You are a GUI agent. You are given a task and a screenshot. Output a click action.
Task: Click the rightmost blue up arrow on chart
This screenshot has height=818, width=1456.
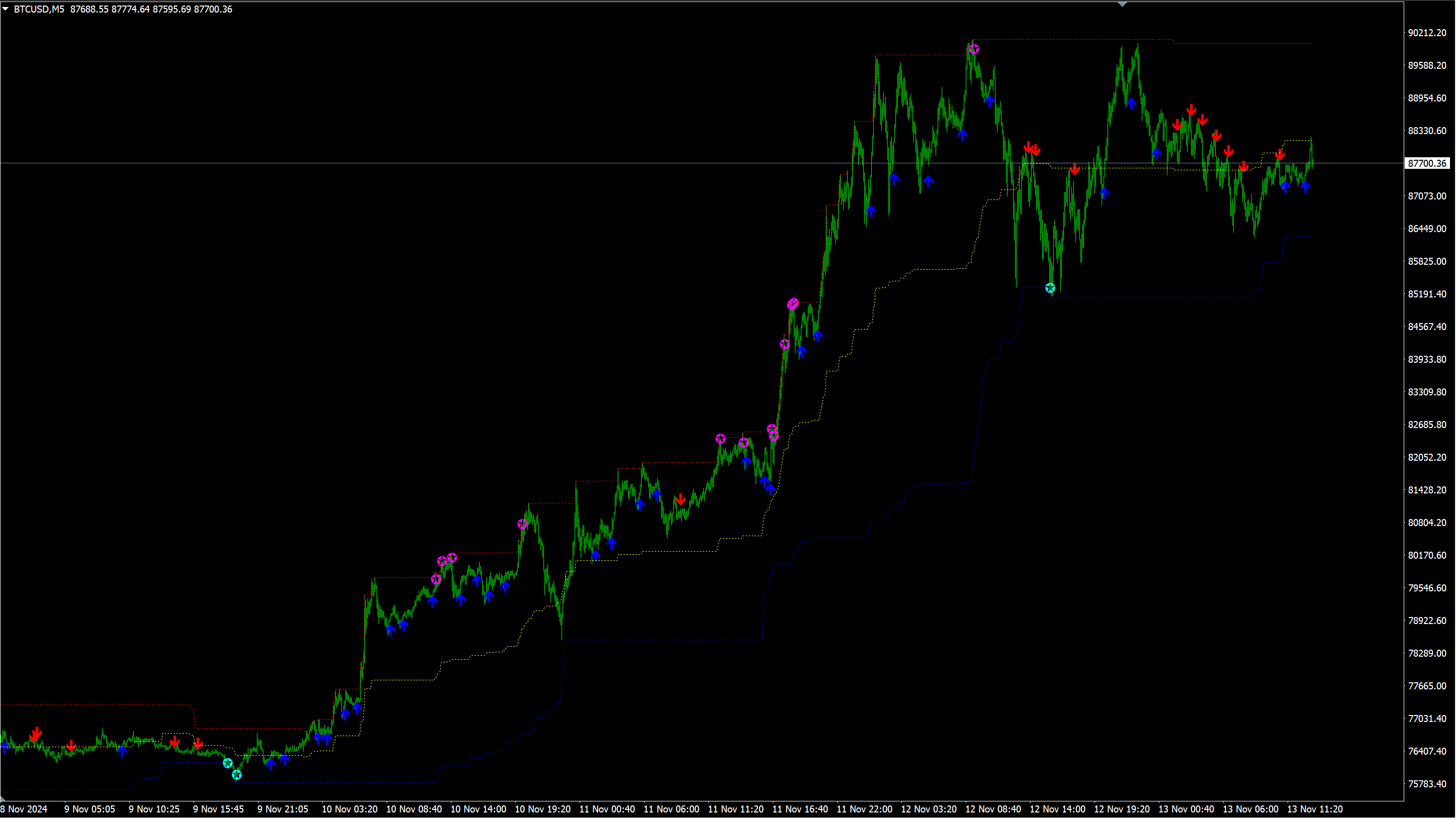click(x=1305, y=187)
